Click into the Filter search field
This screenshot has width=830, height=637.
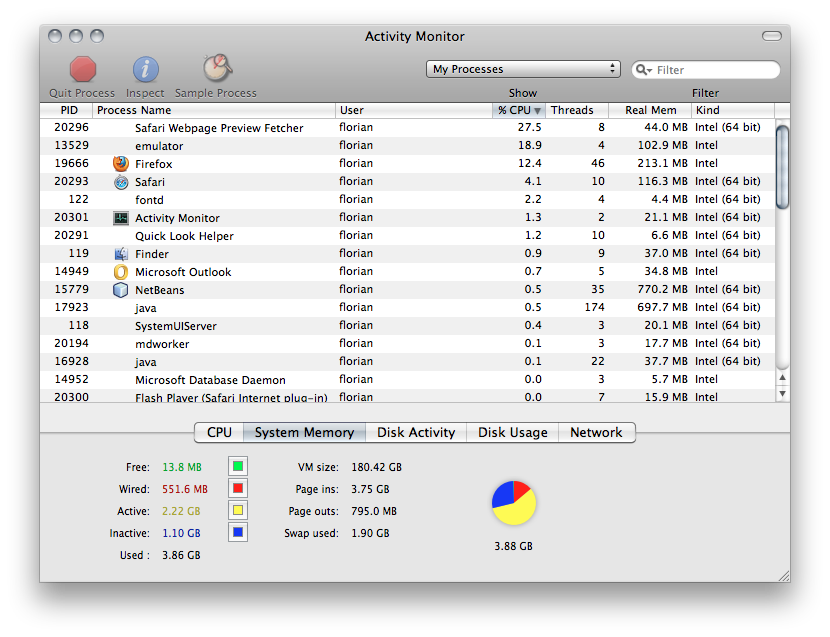(x=714, y=70)
